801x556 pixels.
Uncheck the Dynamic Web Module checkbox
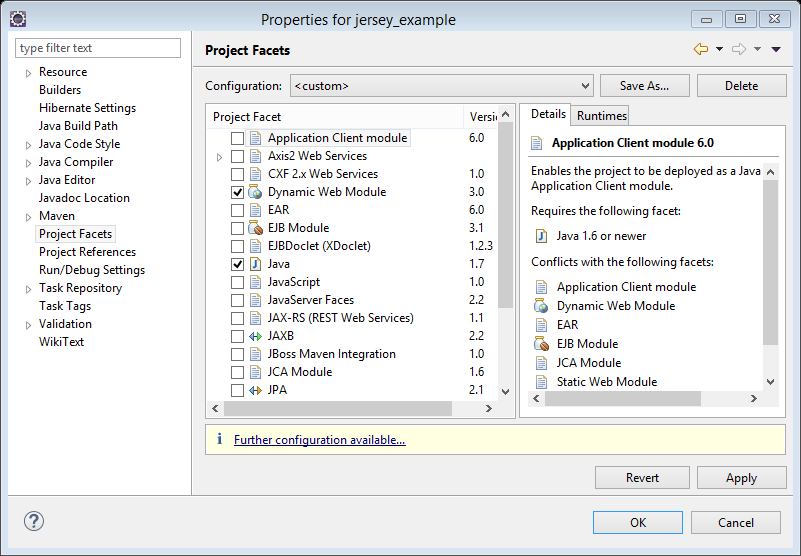tap(237, 192)
